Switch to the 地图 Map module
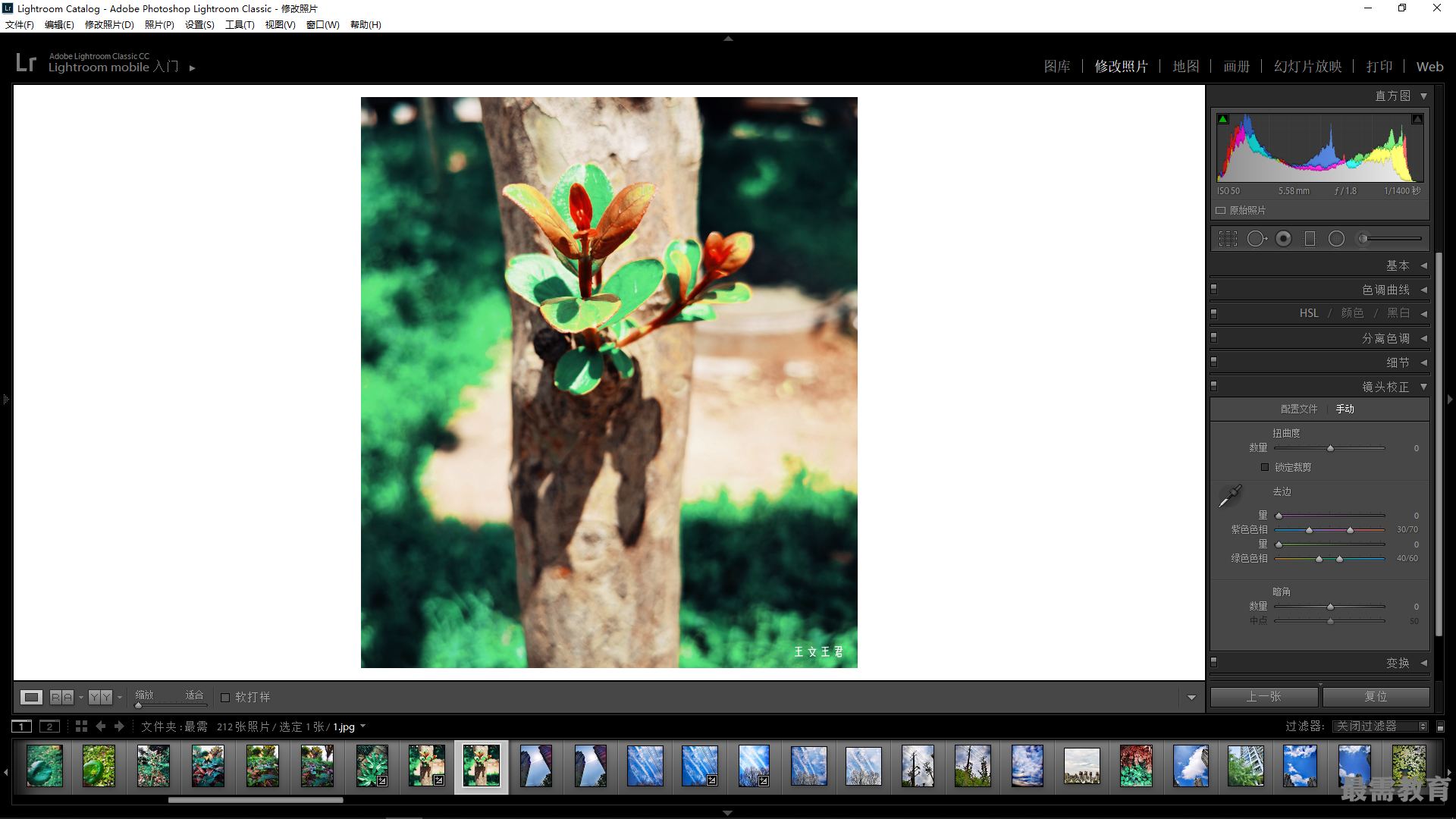1456x819 pixels. point(1186,67)
